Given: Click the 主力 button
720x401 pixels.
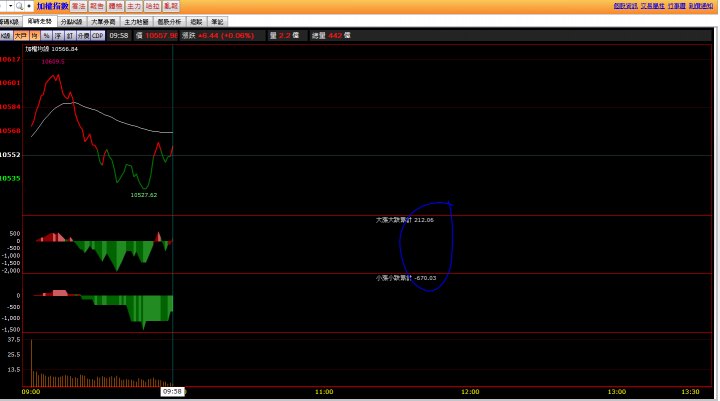Looking at the screenshot, I should point(134,6).
